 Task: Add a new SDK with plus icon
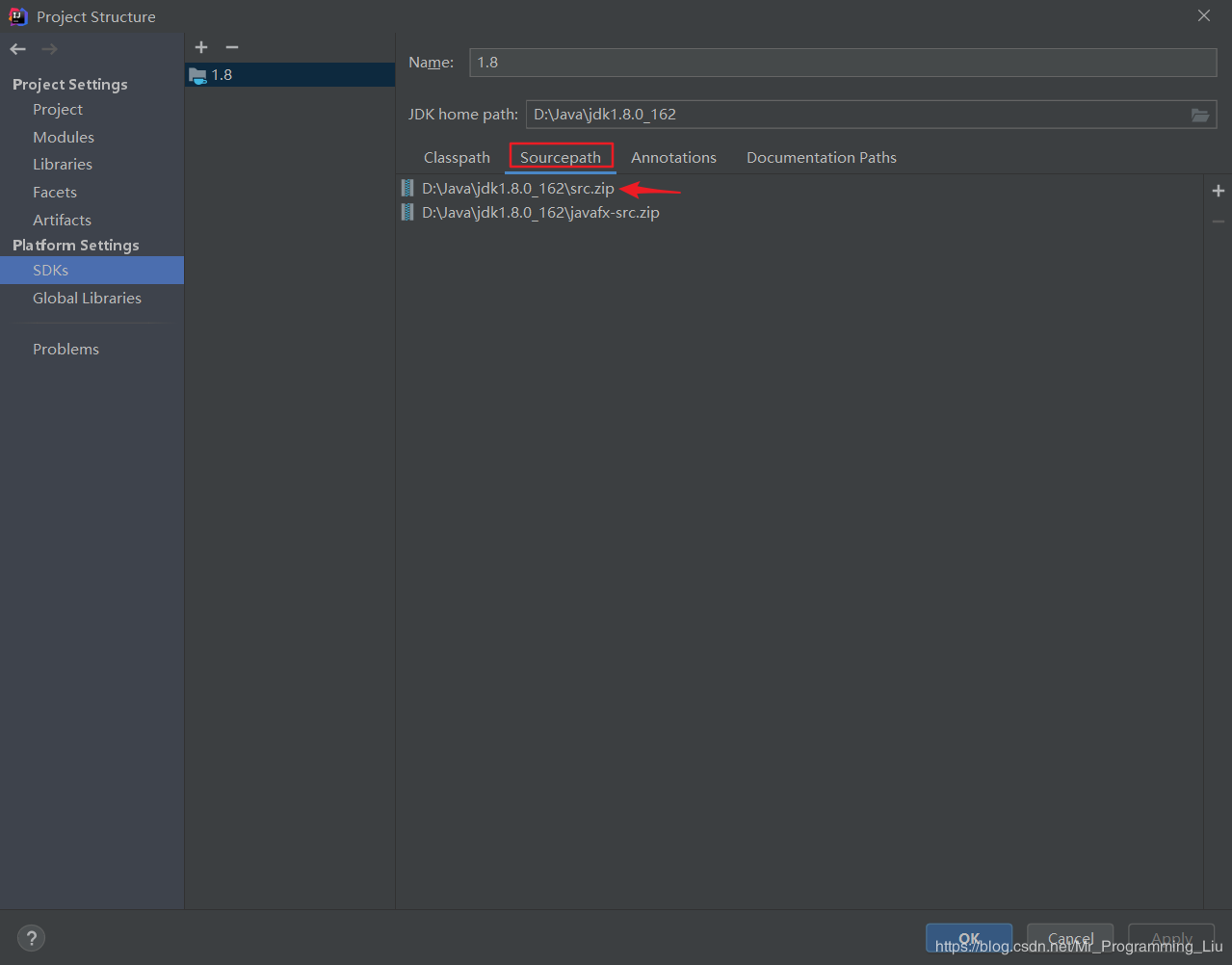click(201, 47)
